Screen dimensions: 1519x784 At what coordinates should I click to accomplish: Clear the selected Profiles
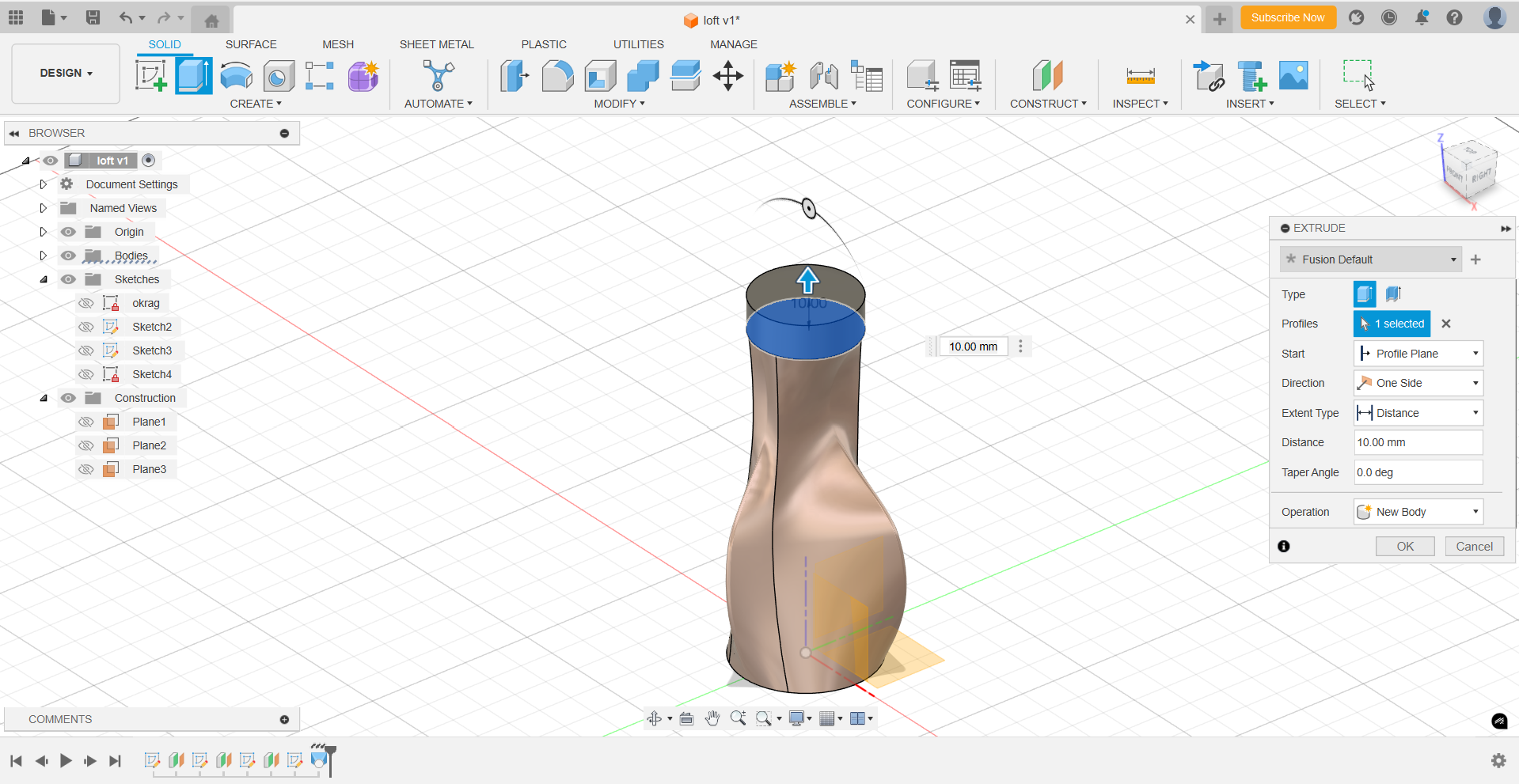[x=1446, y=324]
